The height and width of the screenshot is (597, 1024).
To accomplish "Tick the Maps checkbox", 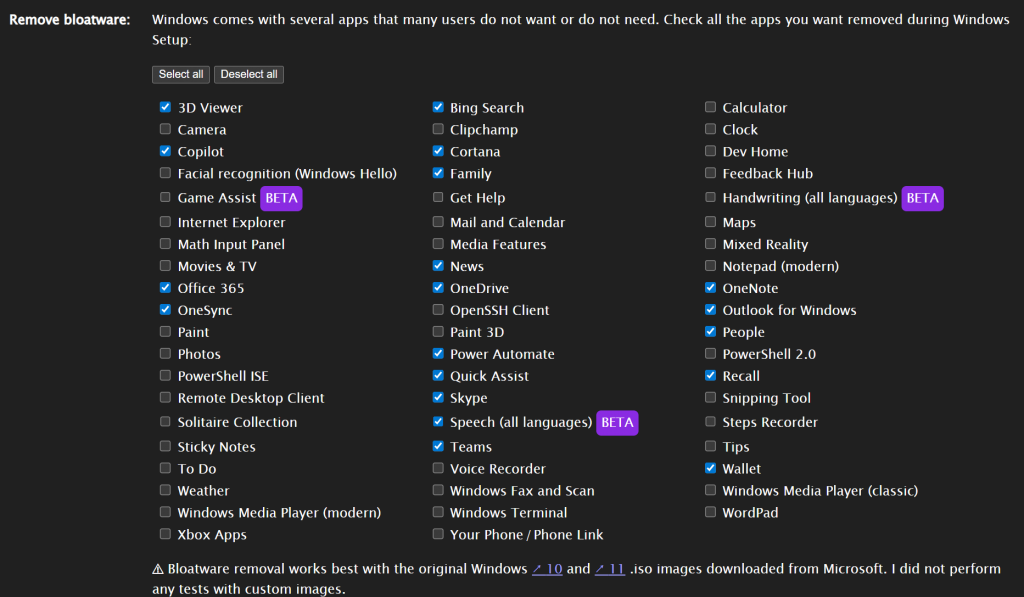I will tap(711, 222).
